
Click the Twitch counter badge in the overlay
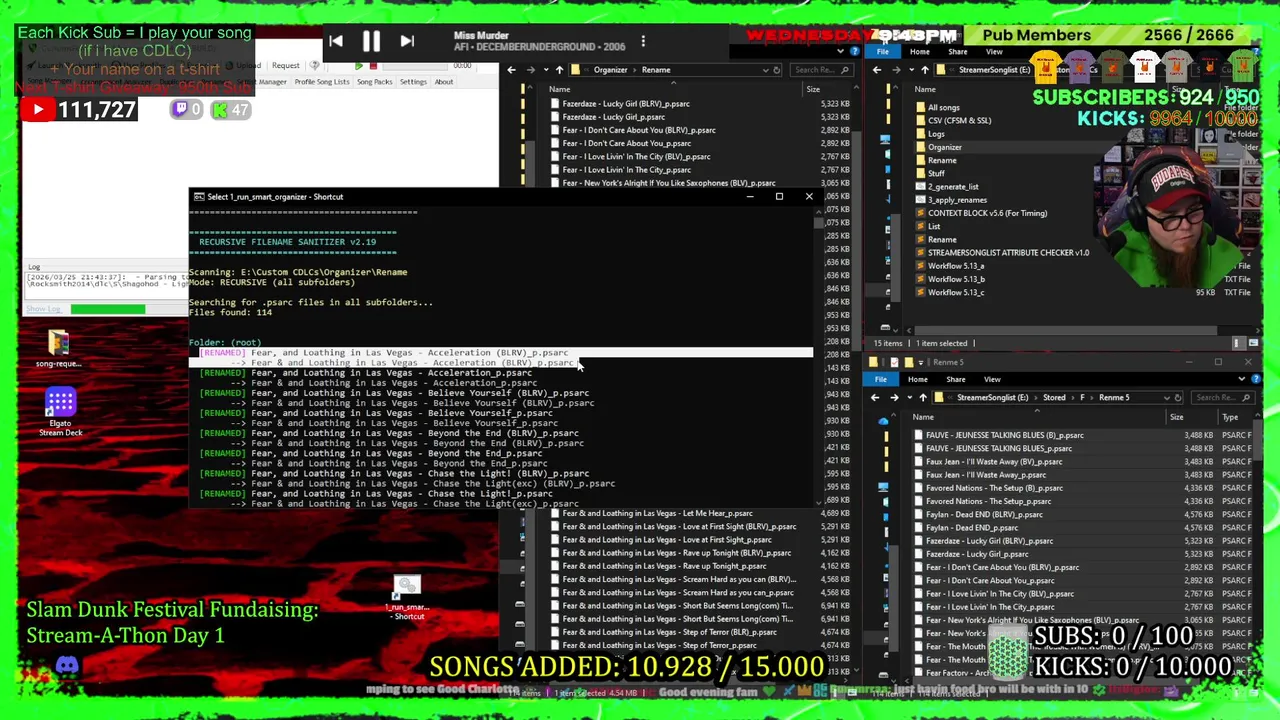coord(186,110)
